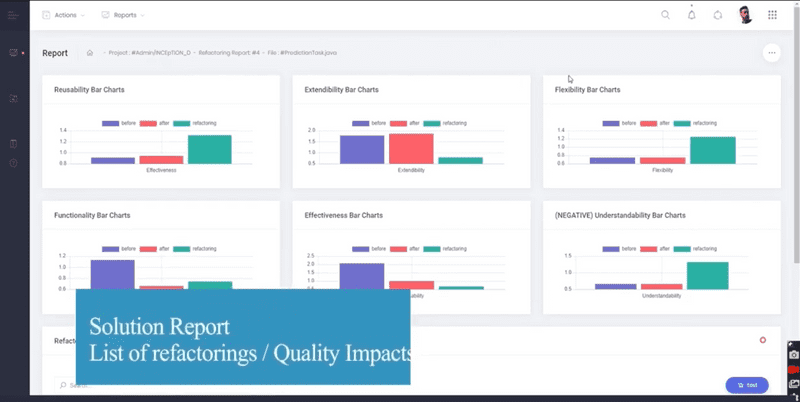Click camera icon in the recorder toolbar
Viewport: 800px width, 402px height.
(x=793, y=355)
